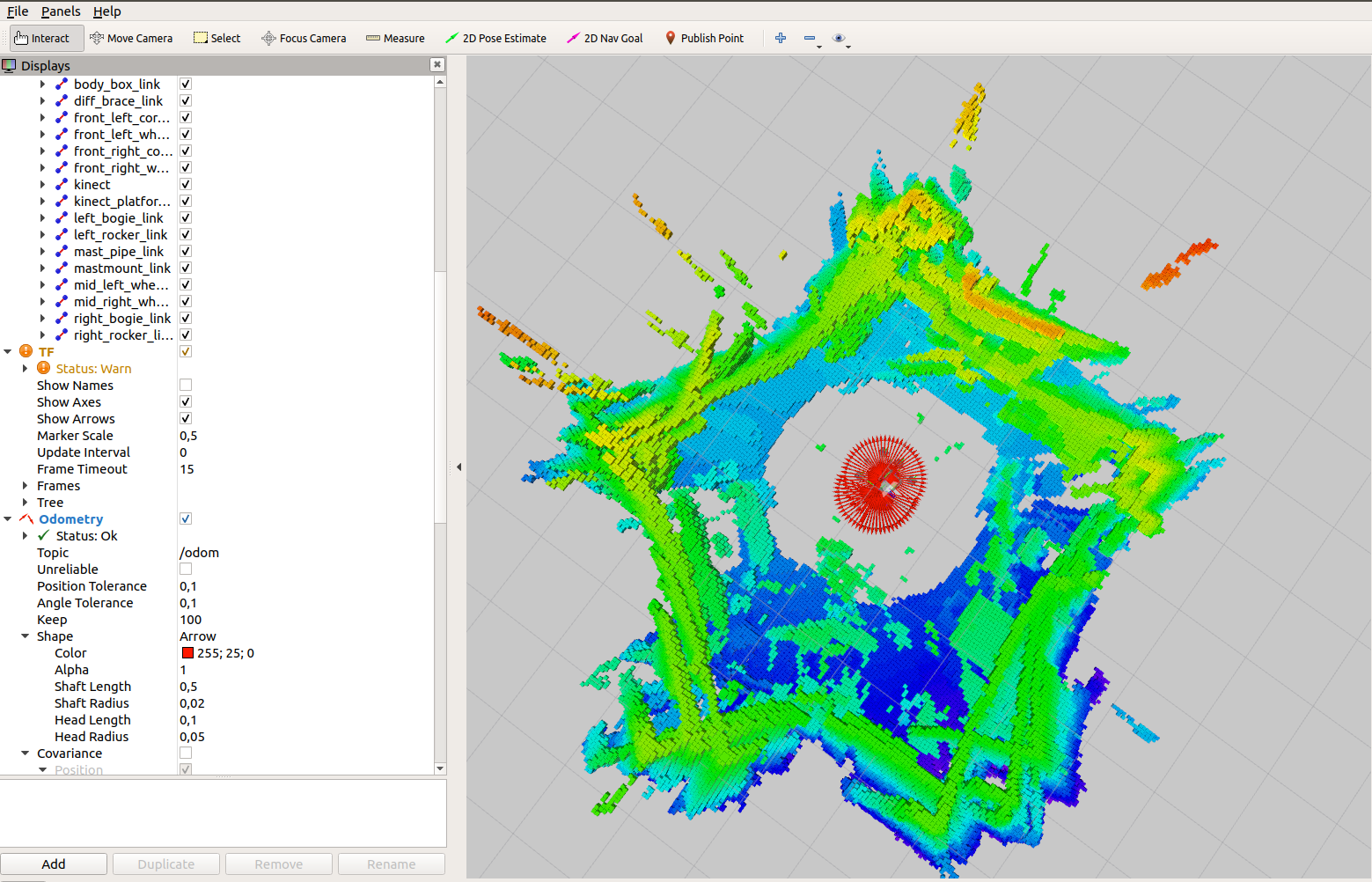Expand the Frames node
Screen dimensions: 1372x882
coord(26,485)
